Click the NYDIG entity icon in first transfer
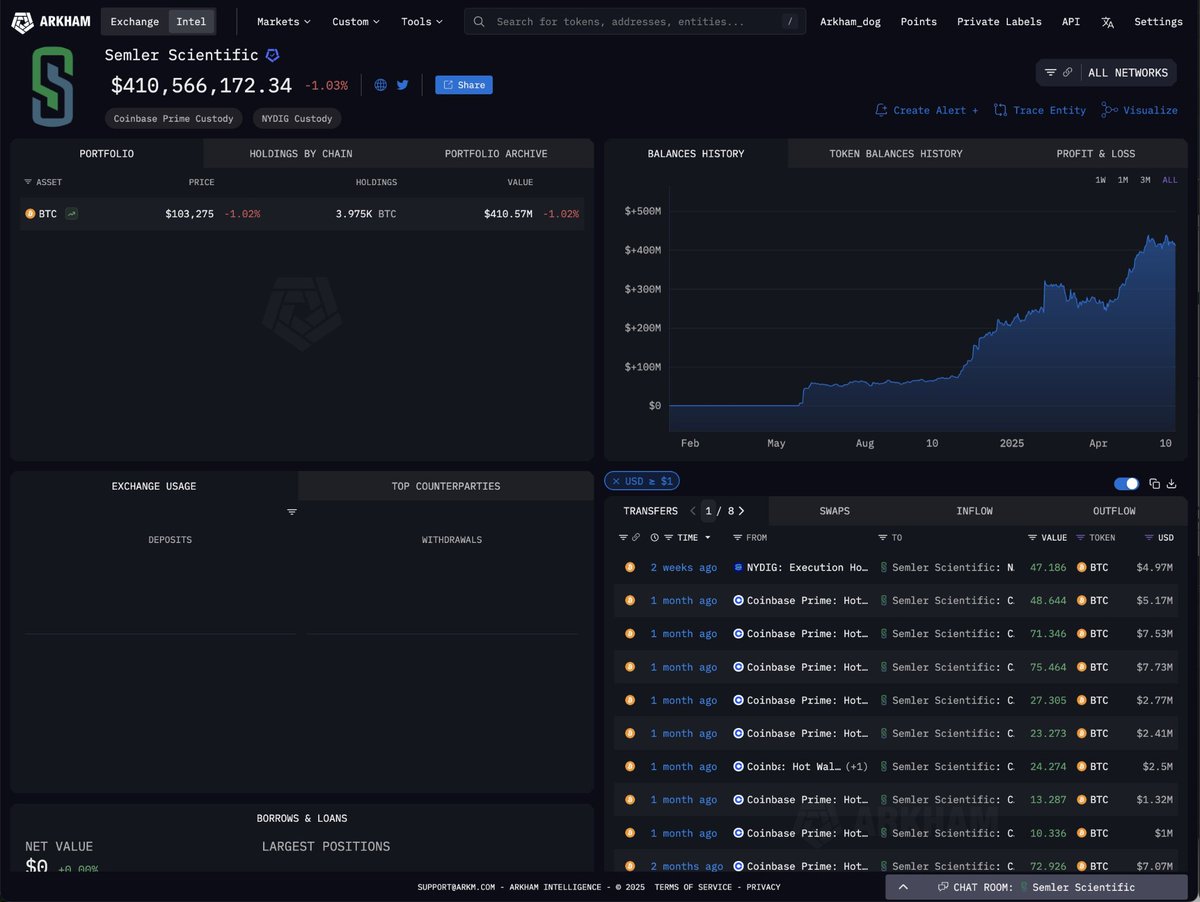 pyautogui.click(x=738, y=567)
